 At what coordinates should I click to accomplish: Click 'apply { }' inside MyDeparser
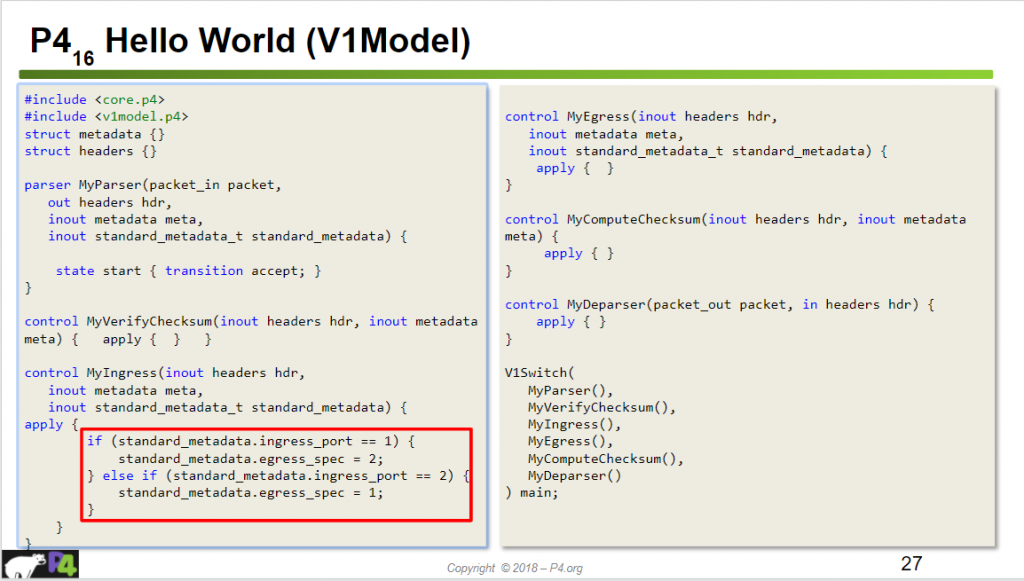coord(571,322)
